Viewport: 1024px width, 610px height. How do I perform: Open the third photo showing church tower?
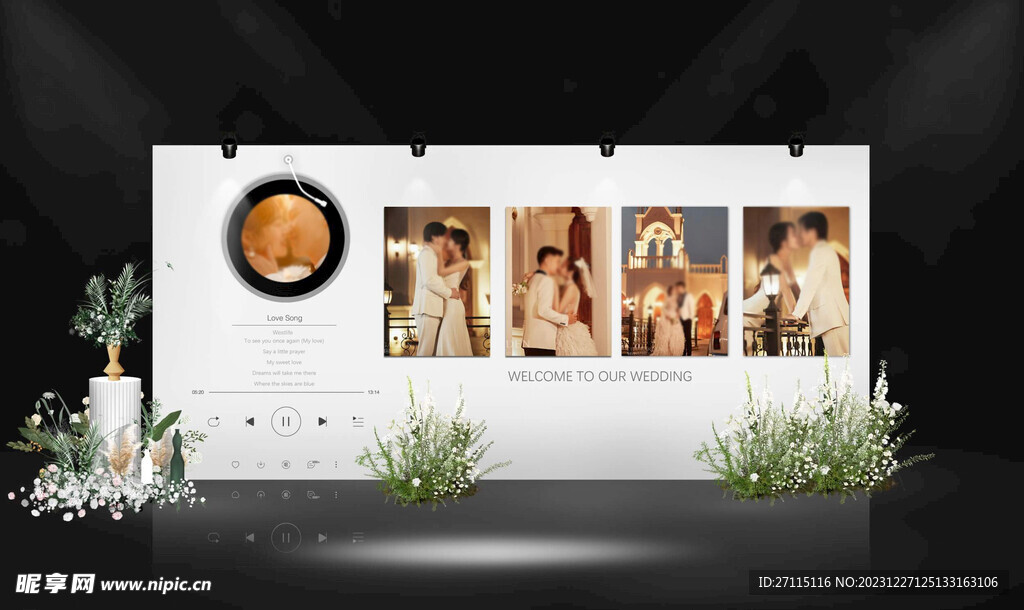(675, 281)
